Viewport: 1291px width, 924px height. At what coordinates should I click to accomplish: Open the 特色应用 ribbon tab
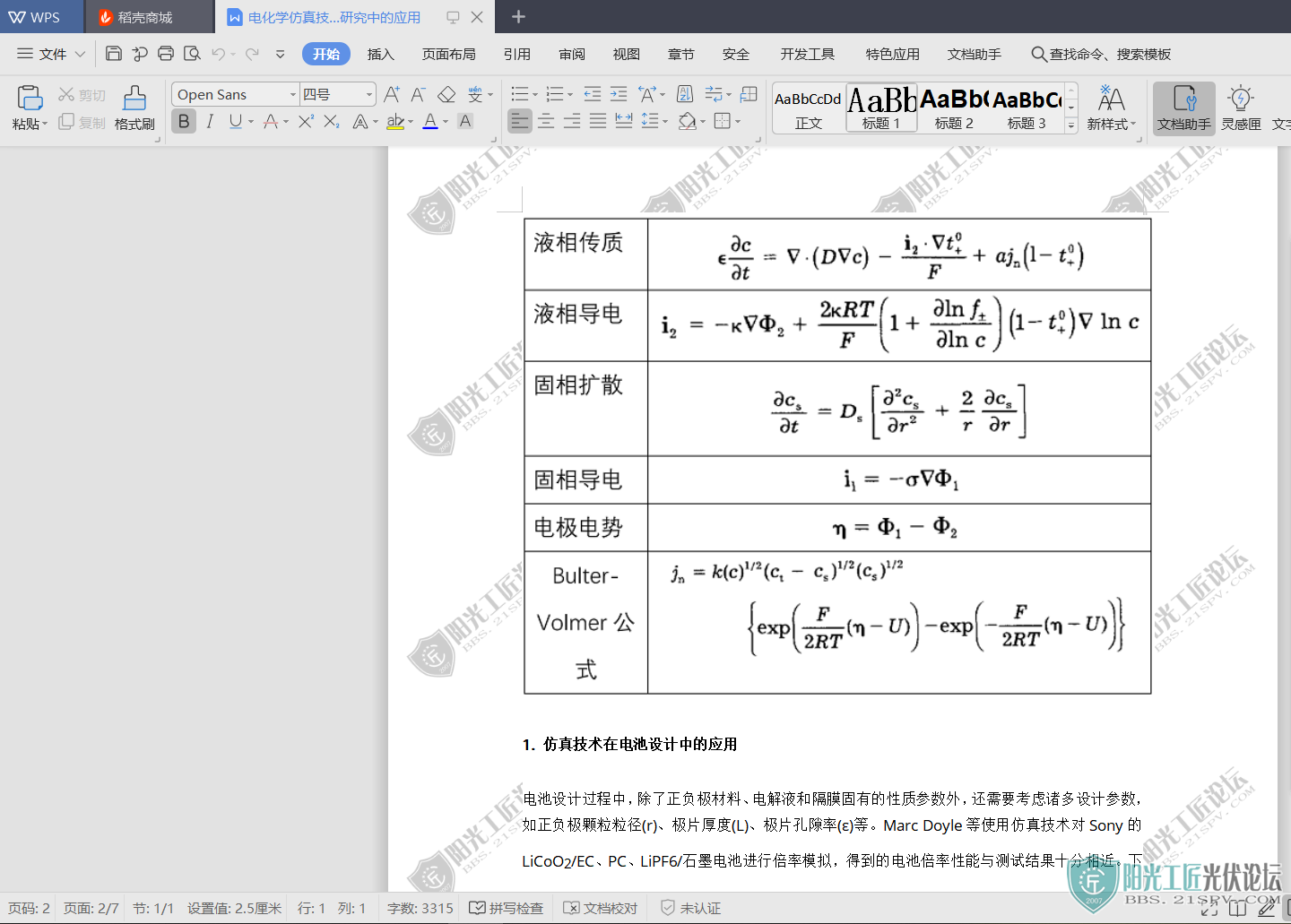click(893, 54)
